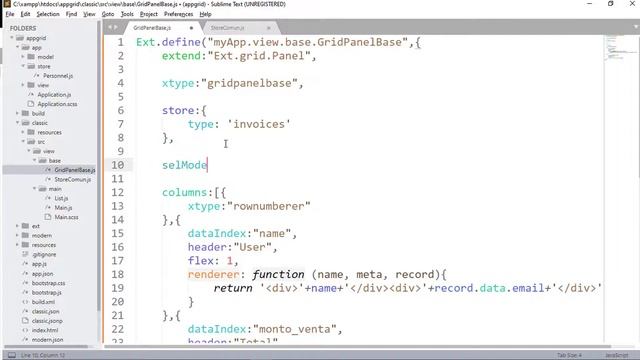Select the GridPanelBase.js tab
The height and width of the screenshot is (360, 640).
(x=152, y=28)
